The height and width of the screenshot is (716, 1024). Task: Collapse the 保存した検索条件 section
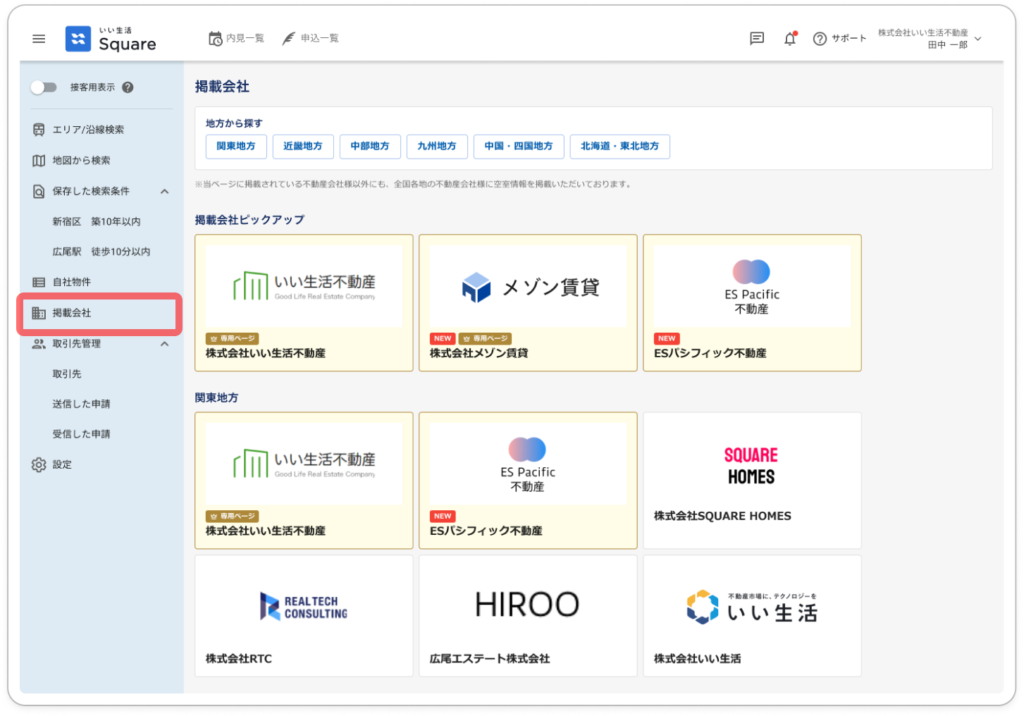tap(165, 191)
